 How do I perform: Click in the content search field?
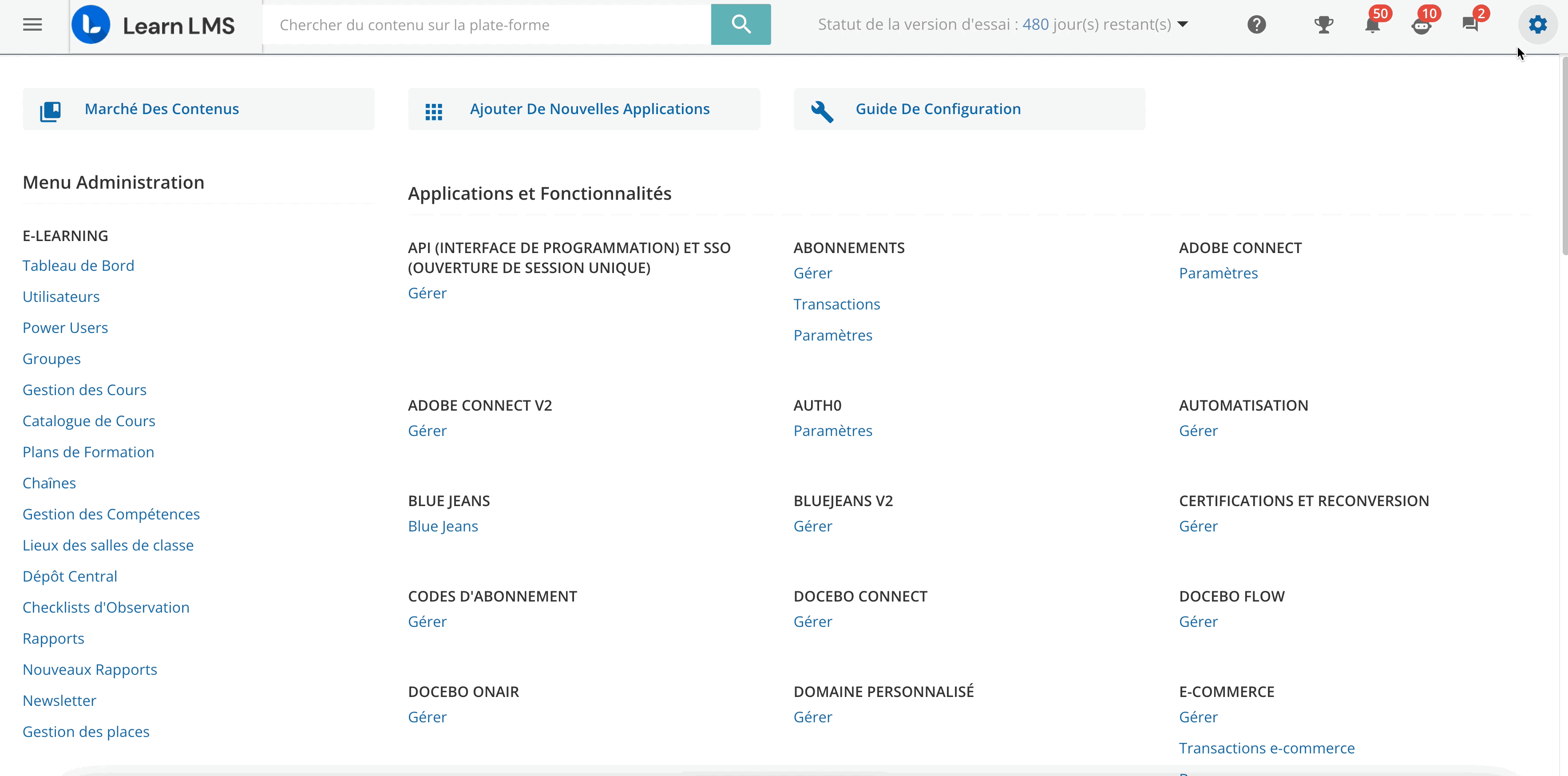487,24
